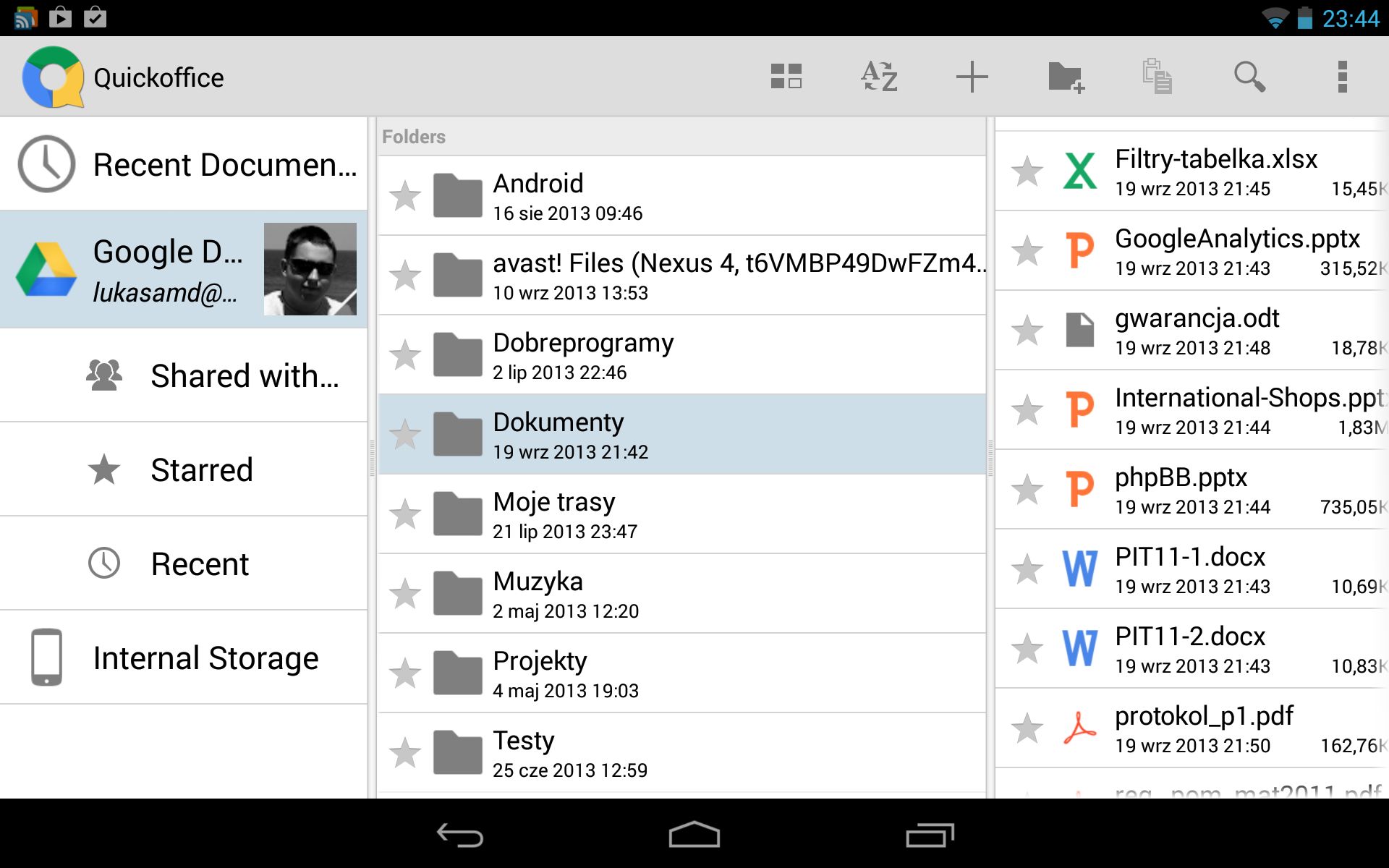Star the International-Shops presentation
Viewport: 1389px width, 868px height.
click(x=1027, y=410)
